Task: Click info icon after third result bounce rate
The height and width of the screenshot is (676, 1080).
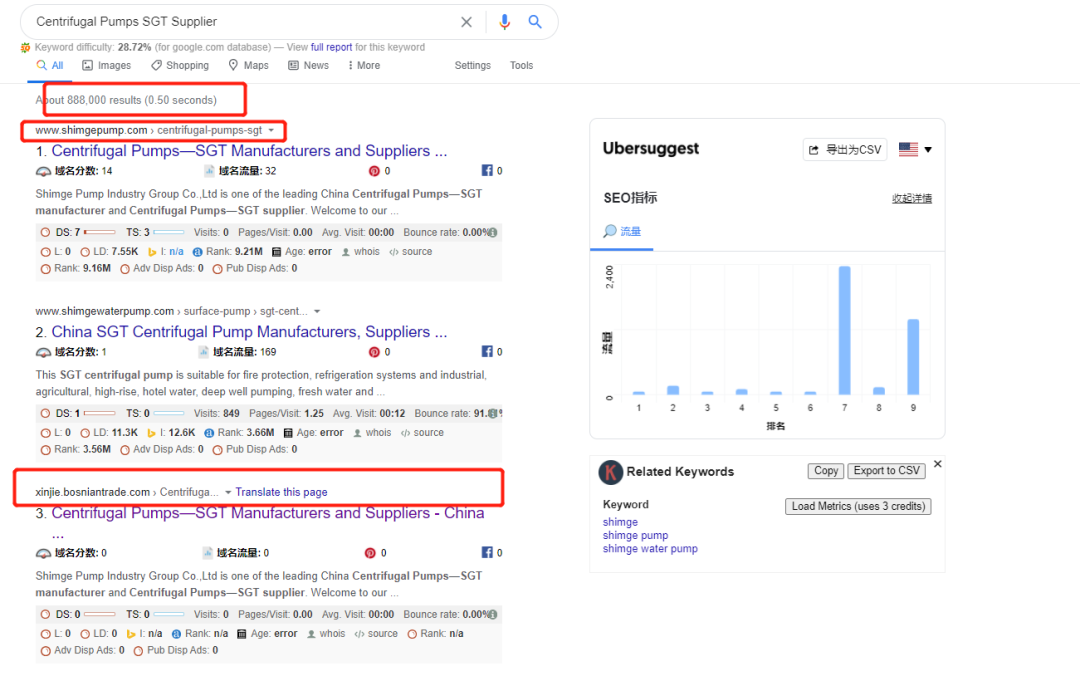Action: [x=493, y=615]
